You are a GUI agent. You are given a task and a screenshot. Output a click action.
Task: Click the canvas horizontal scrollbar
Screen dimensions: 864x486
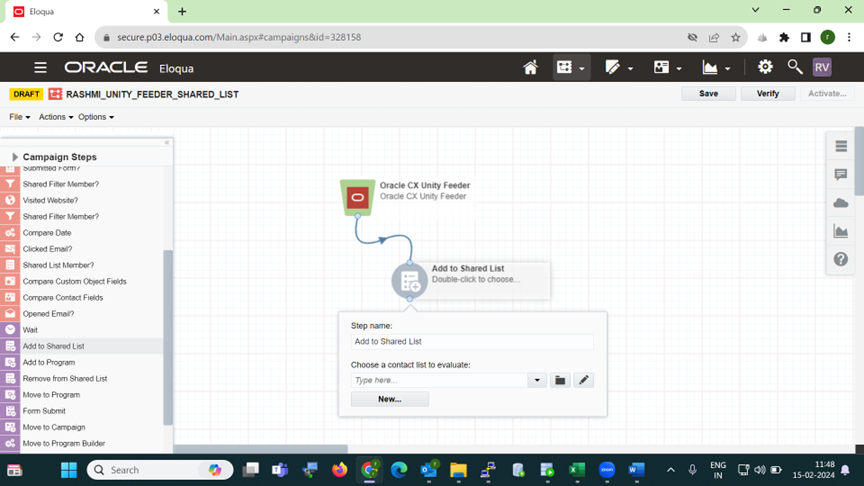pos(261,449)
